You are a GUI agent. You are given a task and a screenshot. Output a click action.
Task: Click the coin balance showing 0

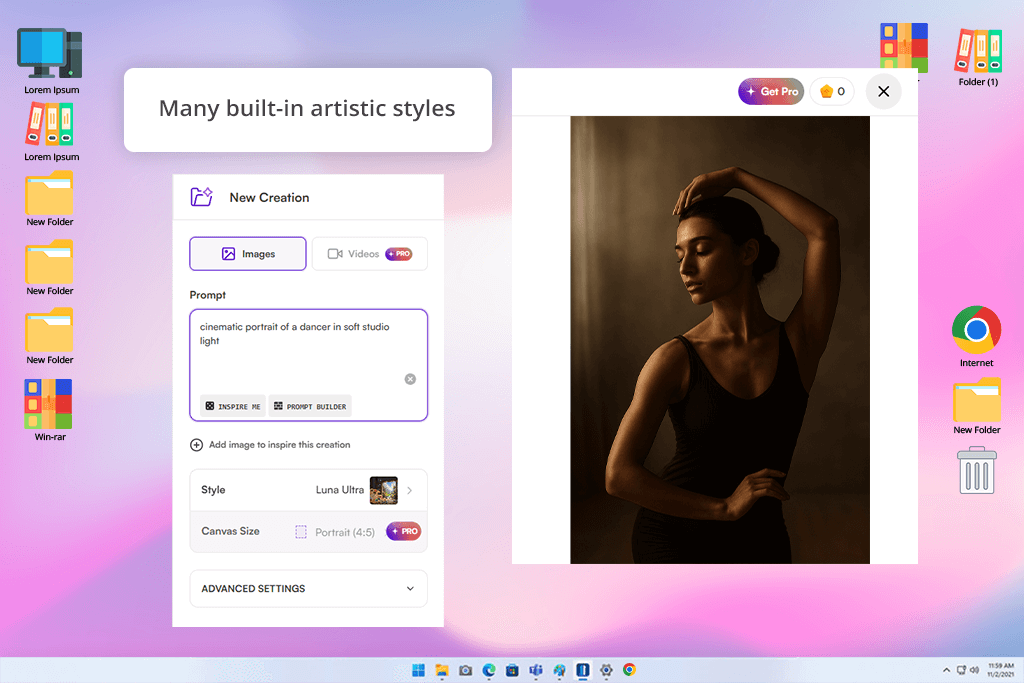point(833,91)
